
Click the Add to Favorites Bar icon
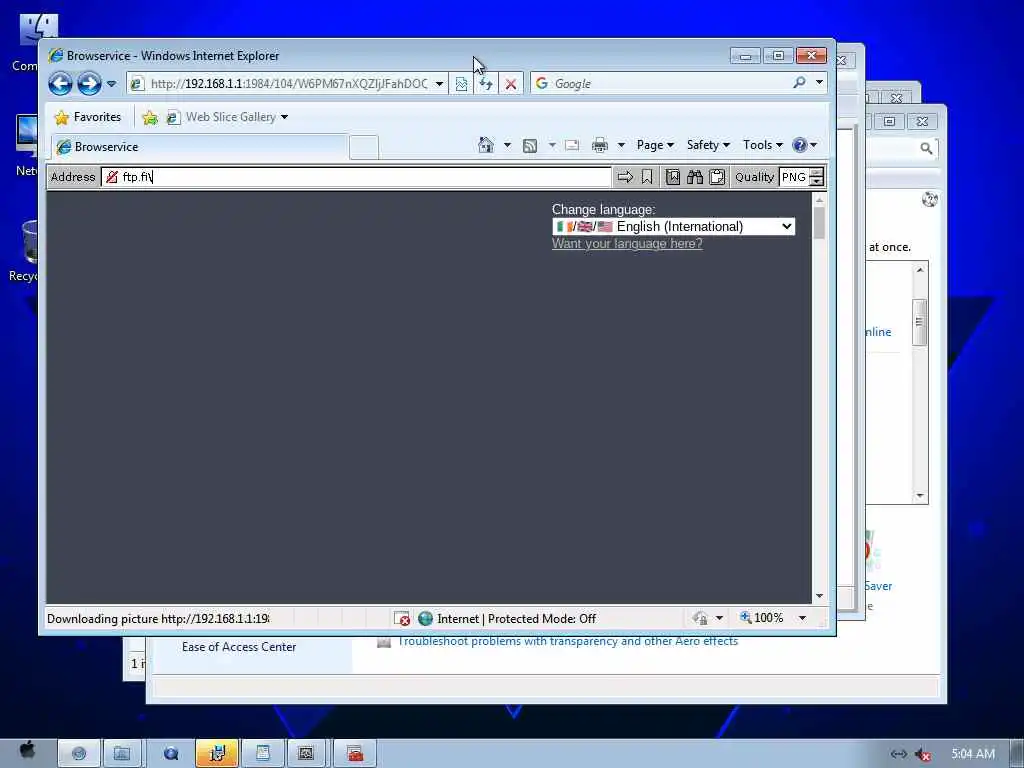coord(150,118)
